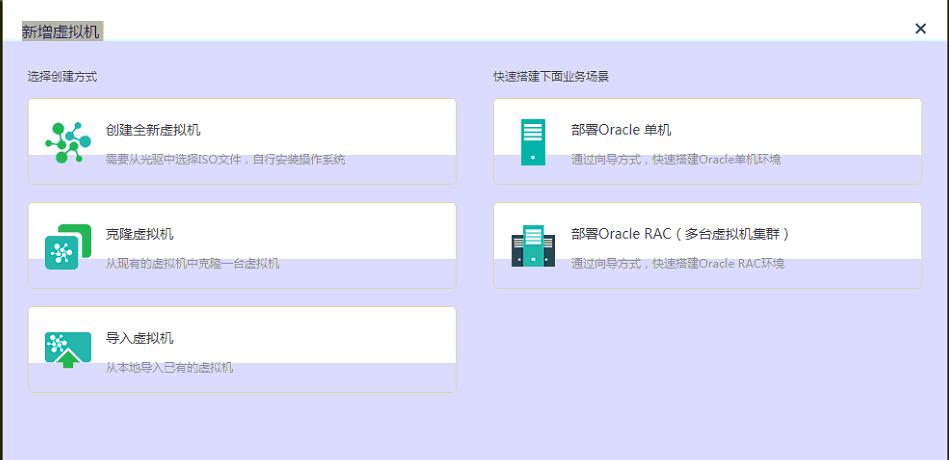949x460 pixels.
Task: Pick the 导入虚拟机 title
Action: 140,338
